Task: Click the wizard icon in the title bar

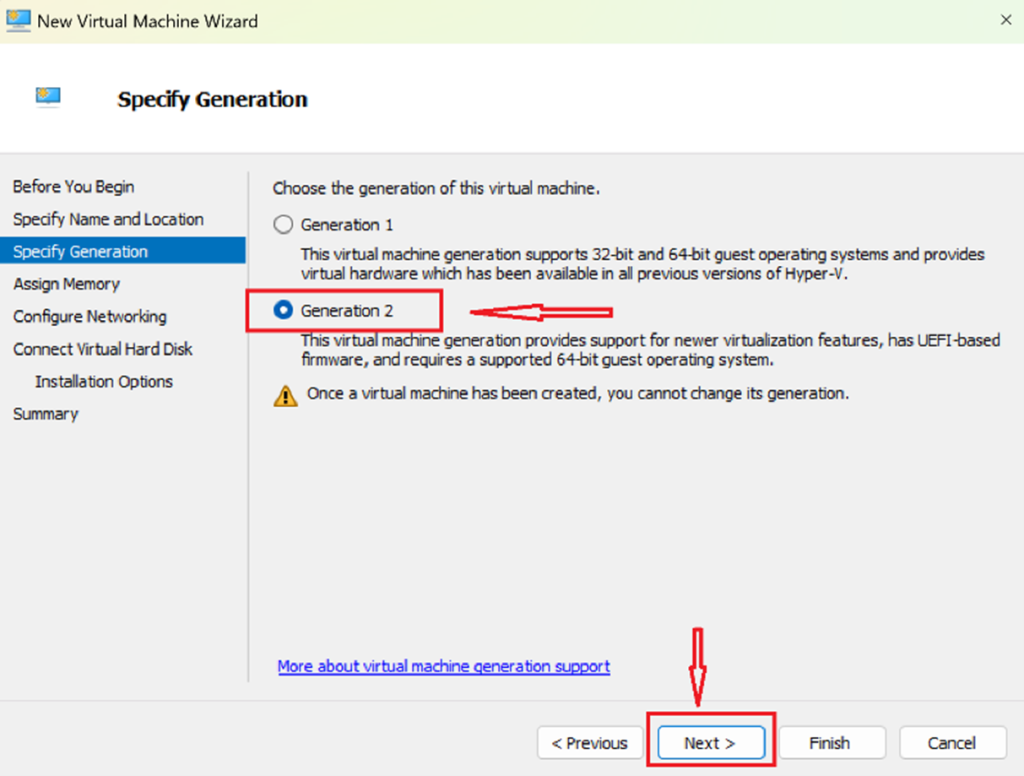Action: coord(18,19)
